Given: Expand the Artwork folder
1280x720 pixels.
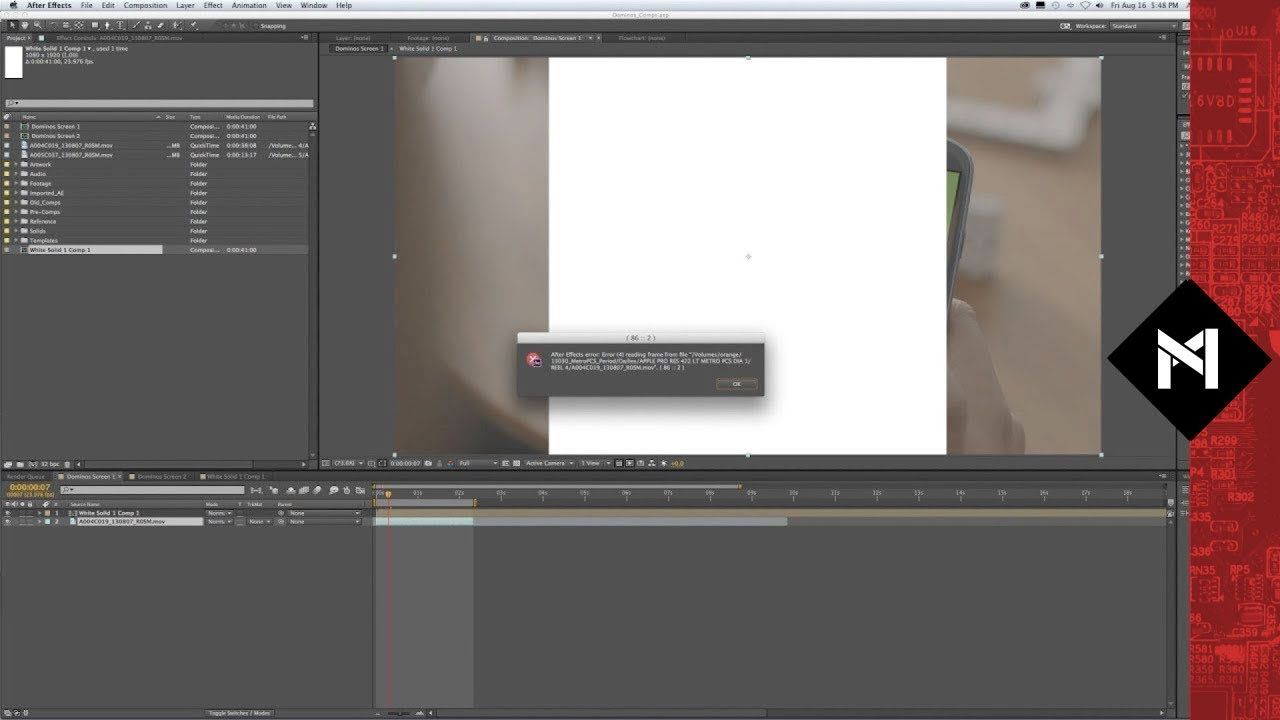Looking at the screenshot, I should point(15,165).
